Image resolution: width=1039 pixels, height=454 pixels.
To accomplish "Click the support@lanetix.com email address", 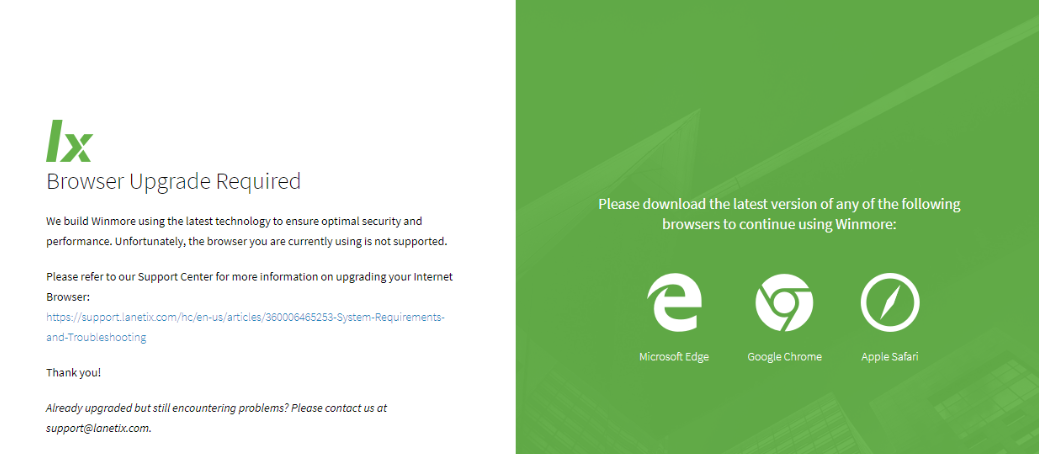I will (98, 427).
